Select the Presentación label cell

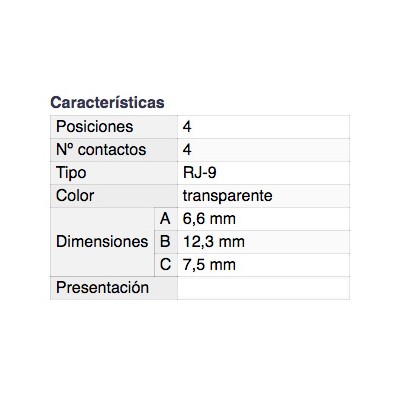(x=114, y=288)
